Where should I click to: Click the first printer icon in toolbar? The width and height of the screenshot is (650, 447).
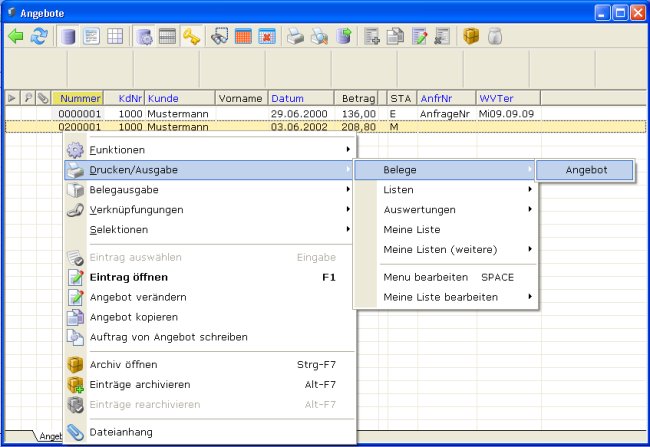[296, 36]
